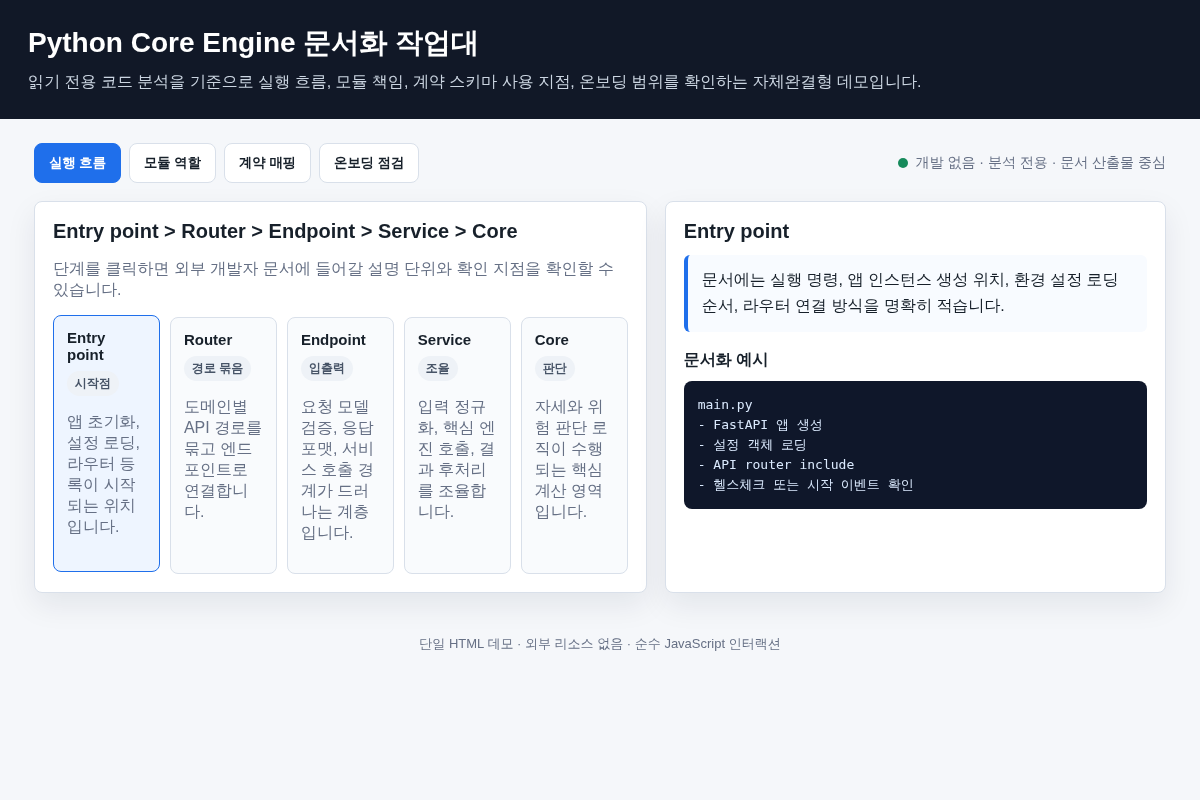Click the green status dot indicator
Image resolution: width=1200 pixels, height=800 pixels.
[x=903, y=163]
